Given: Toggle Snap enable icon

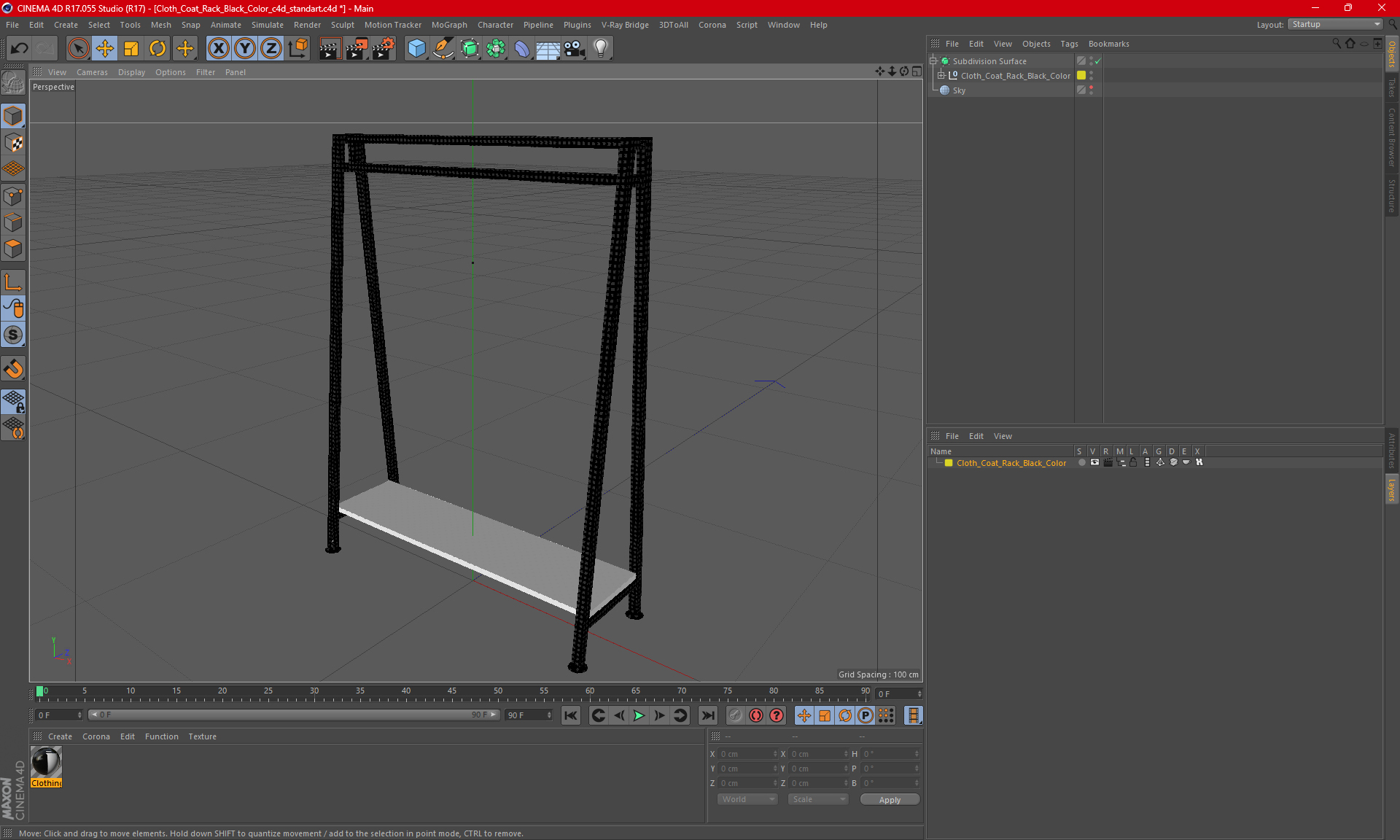Looking at the screenshot, I should (x=13, y=369).
